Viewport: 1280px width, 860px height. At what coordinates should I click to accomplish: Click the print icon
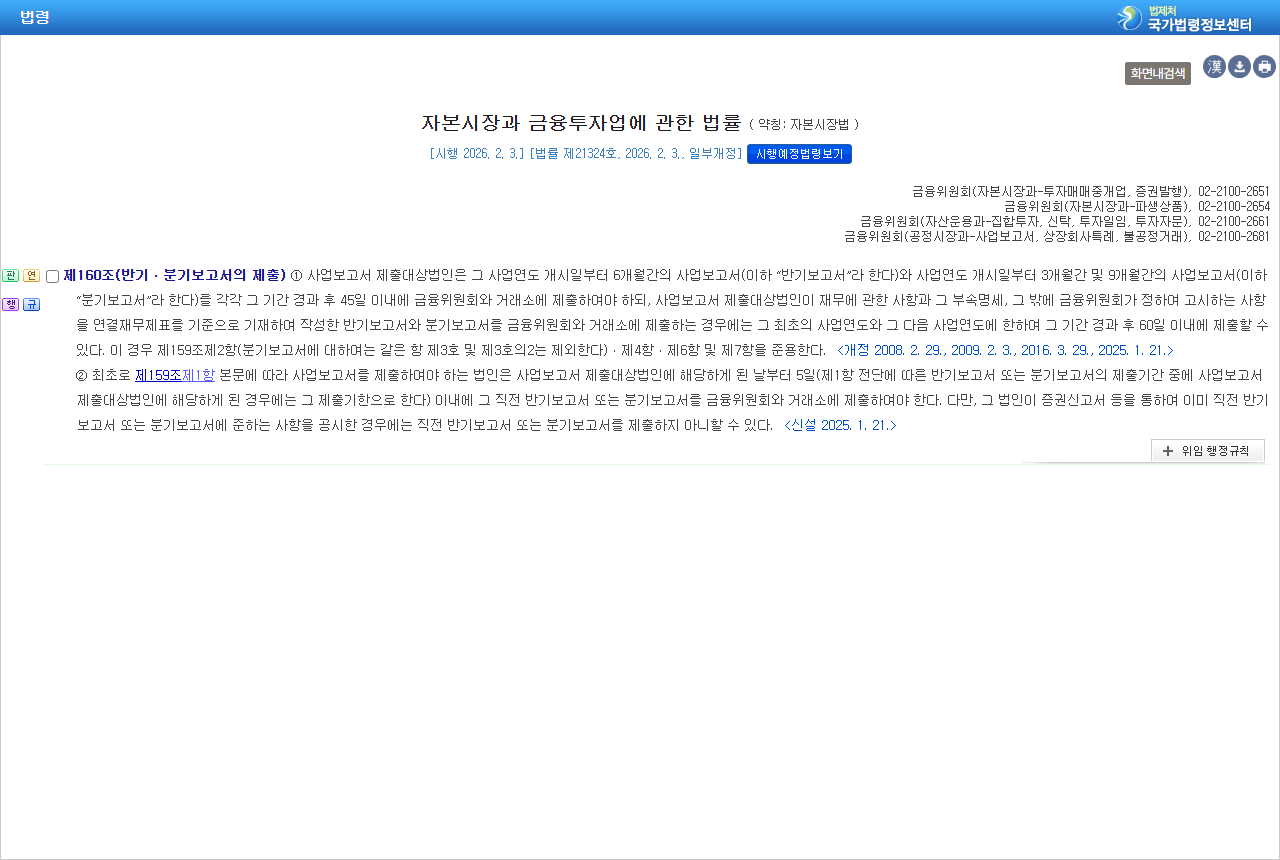1264,67
